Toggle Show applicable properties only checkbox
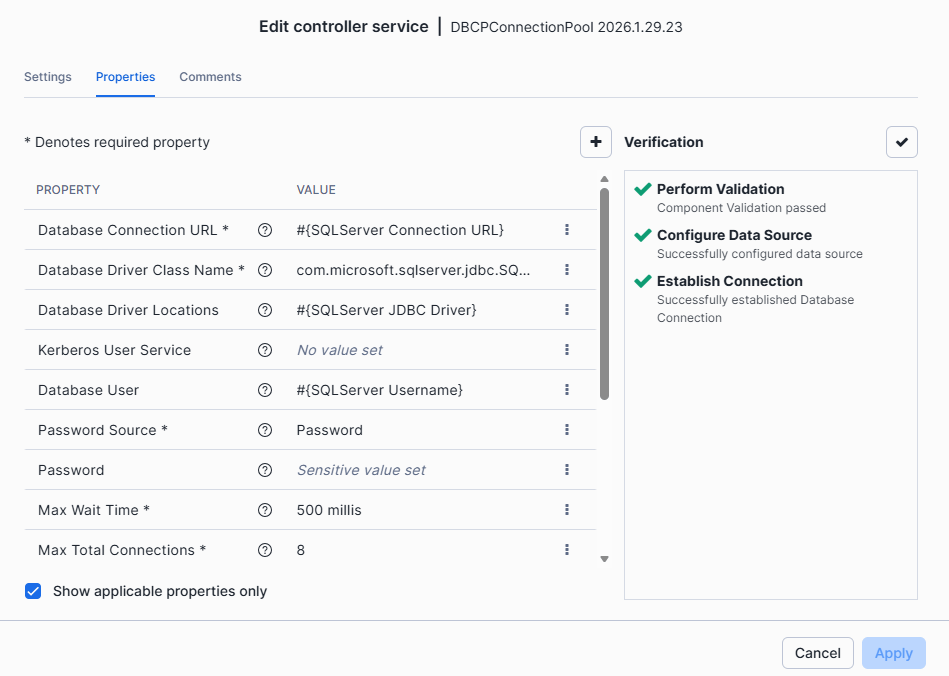 coord(34,591)
